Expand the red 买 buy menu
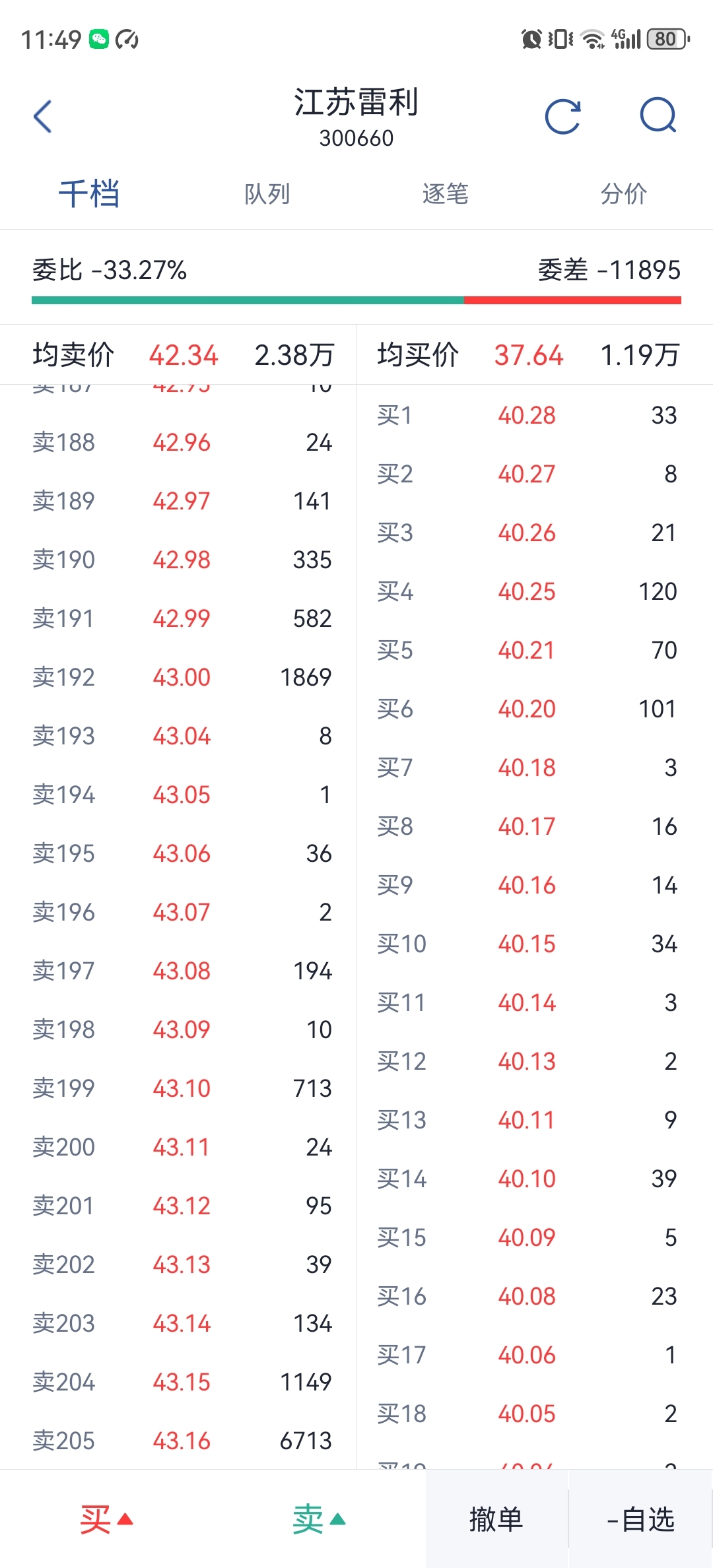 106,1520
